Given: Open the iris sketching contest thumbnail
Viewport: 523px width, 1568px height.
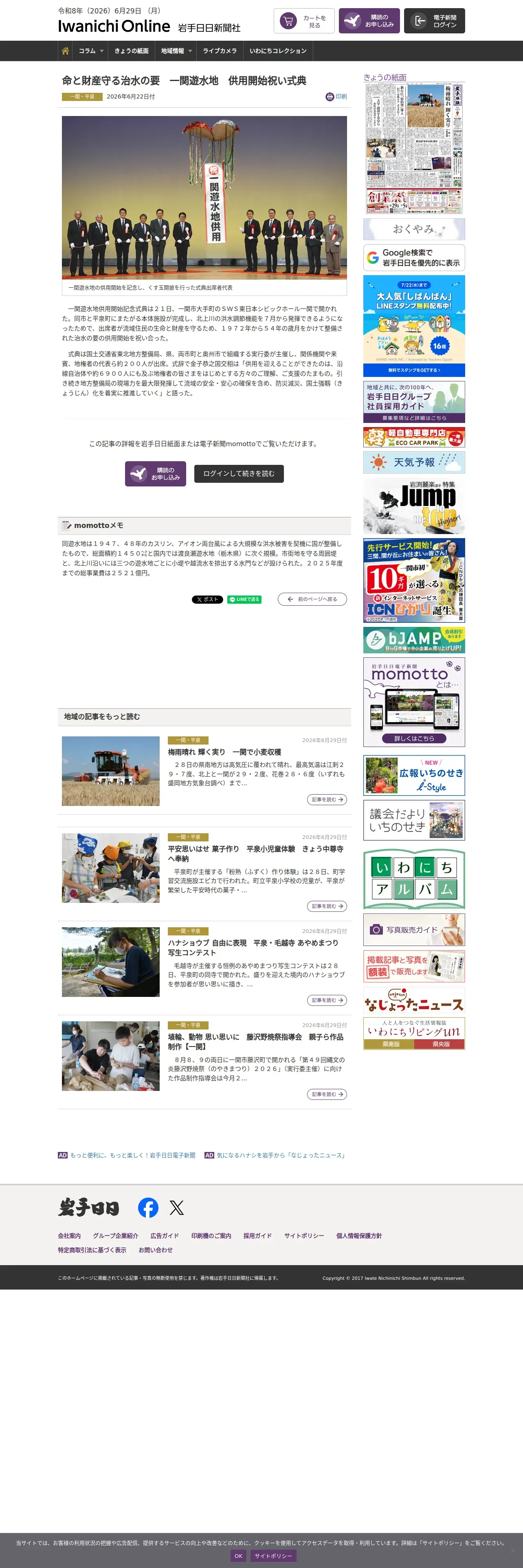Looking at the screenshot, I should point(111,962).
